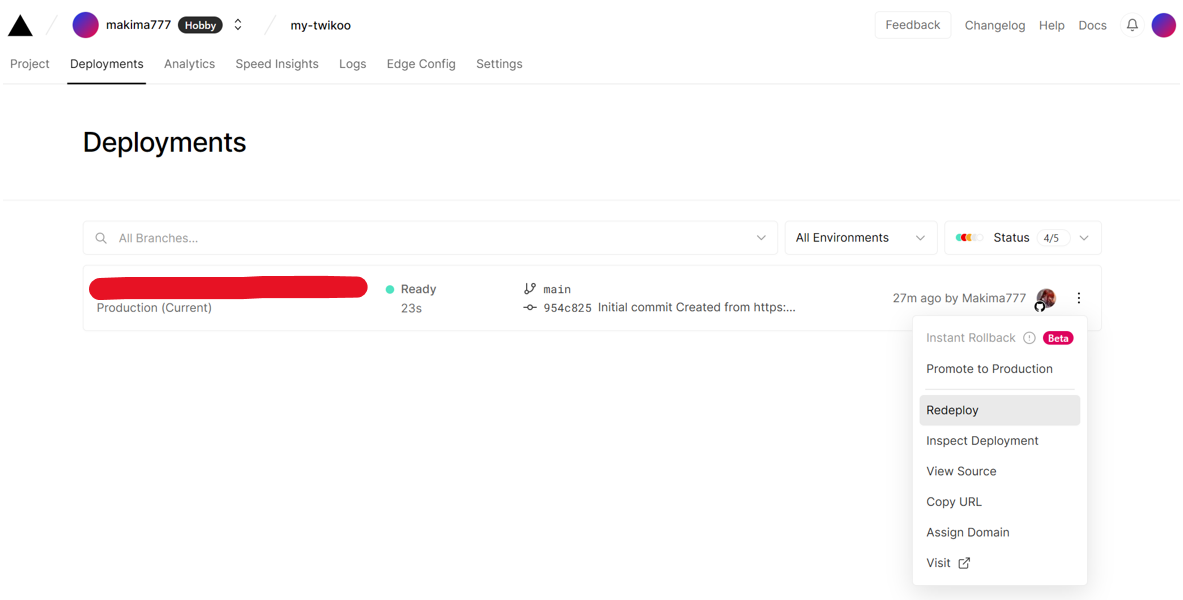Select Visit in the context menu
Image resolution: width=1183 pixels, height=600 pixels.
(x=1000, y=563)
